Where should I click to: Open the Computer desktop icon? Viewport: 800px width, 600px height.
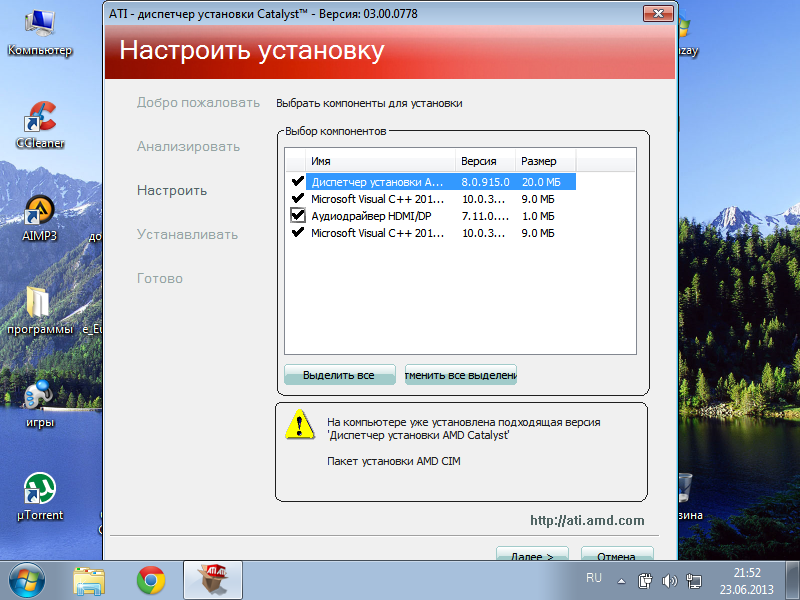point(40,32)
